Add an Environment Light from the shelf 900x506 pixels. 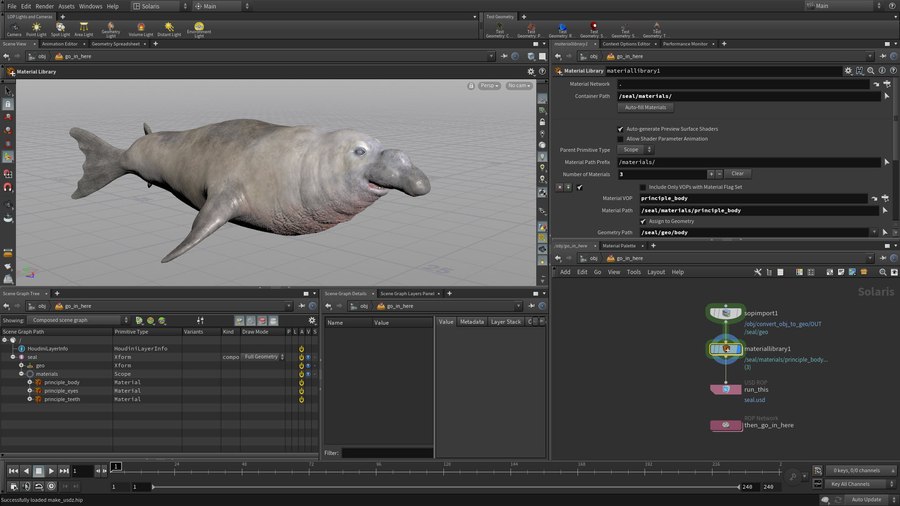[x=199, y=27]
